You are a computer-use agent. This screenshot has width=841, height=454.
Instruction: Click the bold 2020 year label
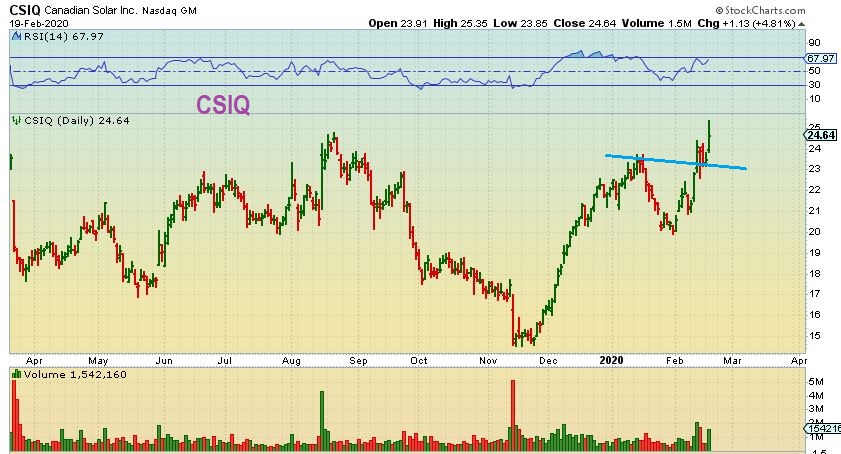pos(611,360)
